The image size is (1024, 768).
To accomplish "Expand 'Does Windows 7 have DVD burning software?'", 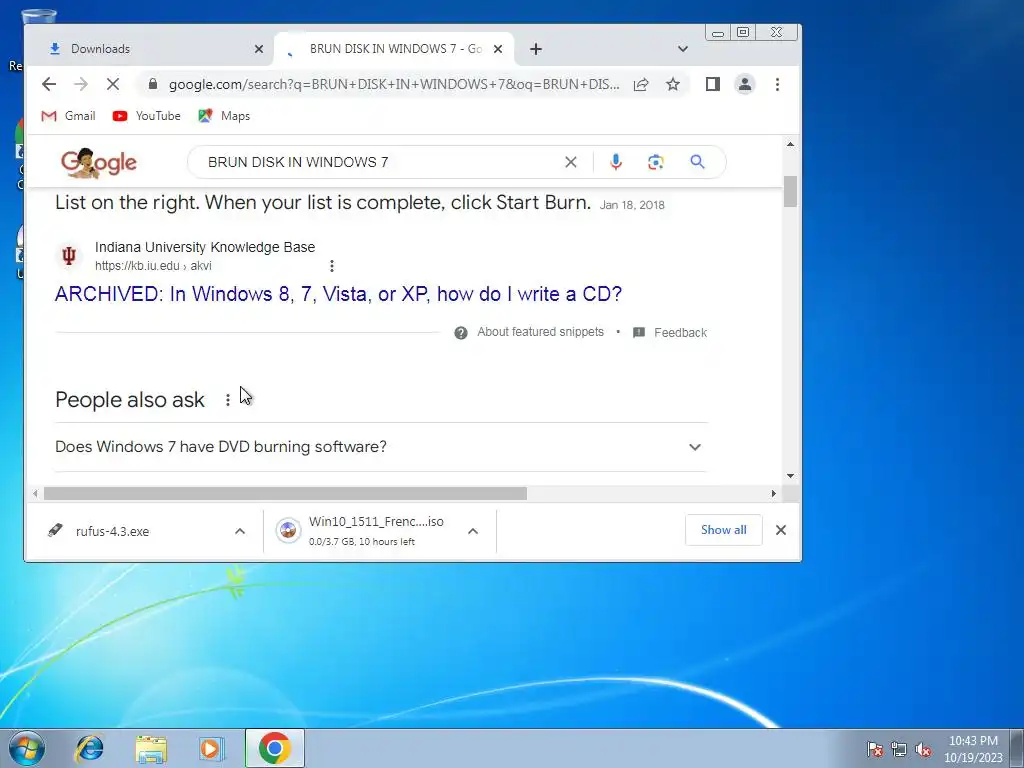I will [381, 447].
